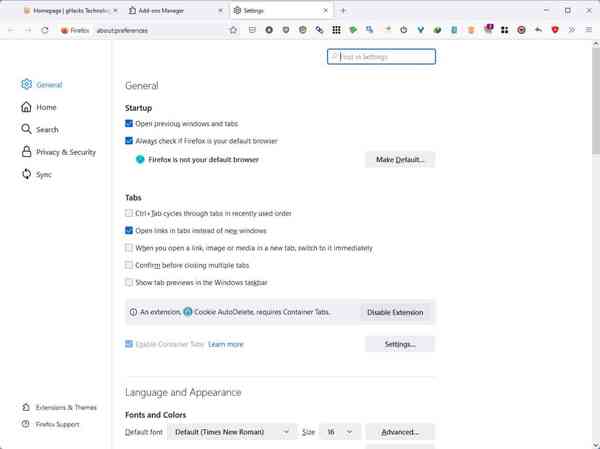Click the Firefox identity icon in address bar
The height and width of the screenshot is (449, 600).
pyautogui.click(x=75, y=30)
